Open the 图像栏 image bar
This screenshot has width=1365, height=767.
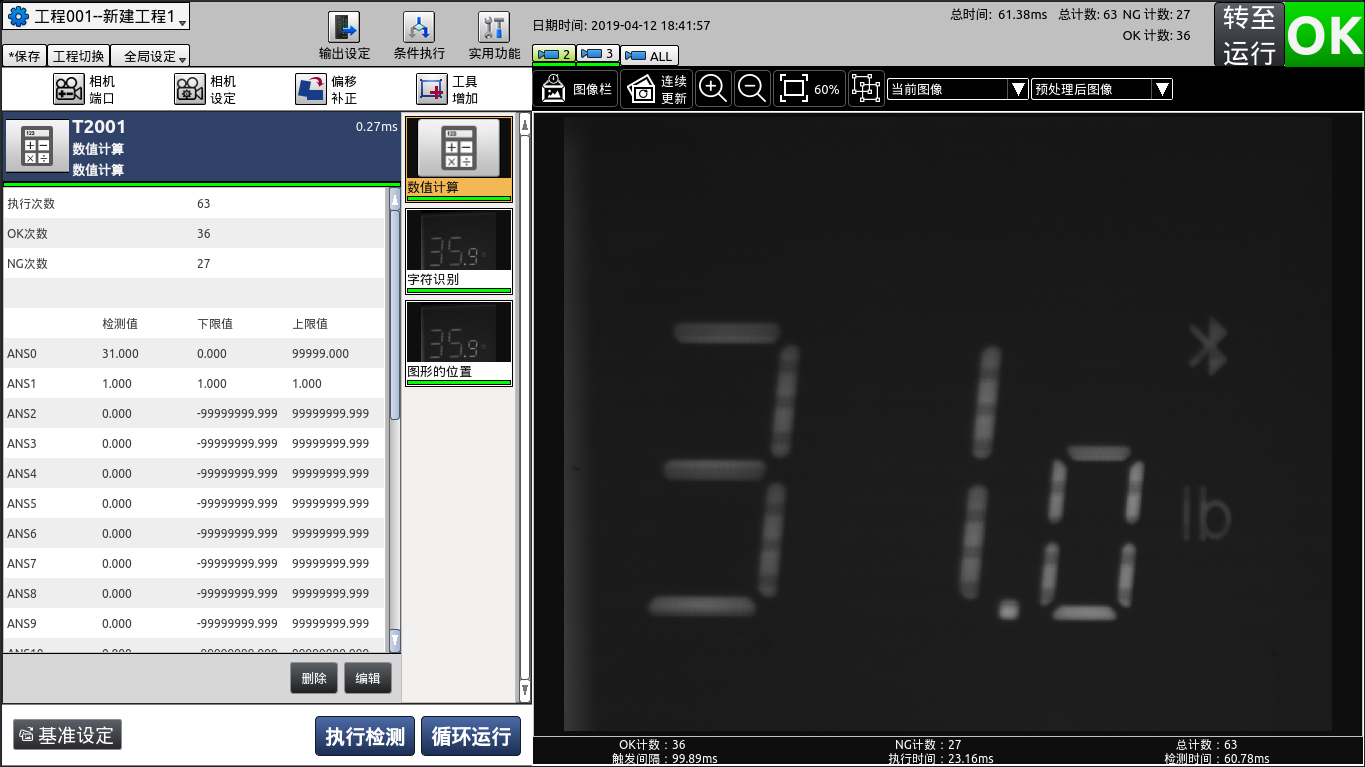click(x=576, y=89)
